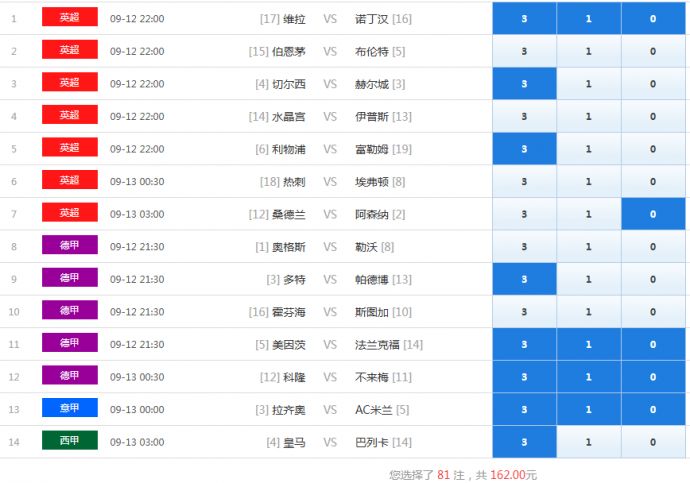The width and height of the screenshot is (690, 483).
Task: Click 西甲 league tag in row 14
Action: click(x=70, y=440)
